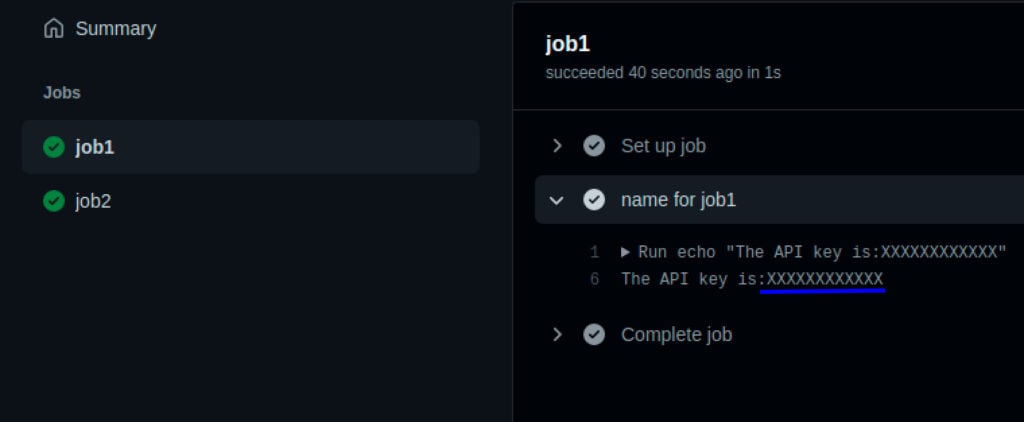Expand the Complete job step

(556, 334)
